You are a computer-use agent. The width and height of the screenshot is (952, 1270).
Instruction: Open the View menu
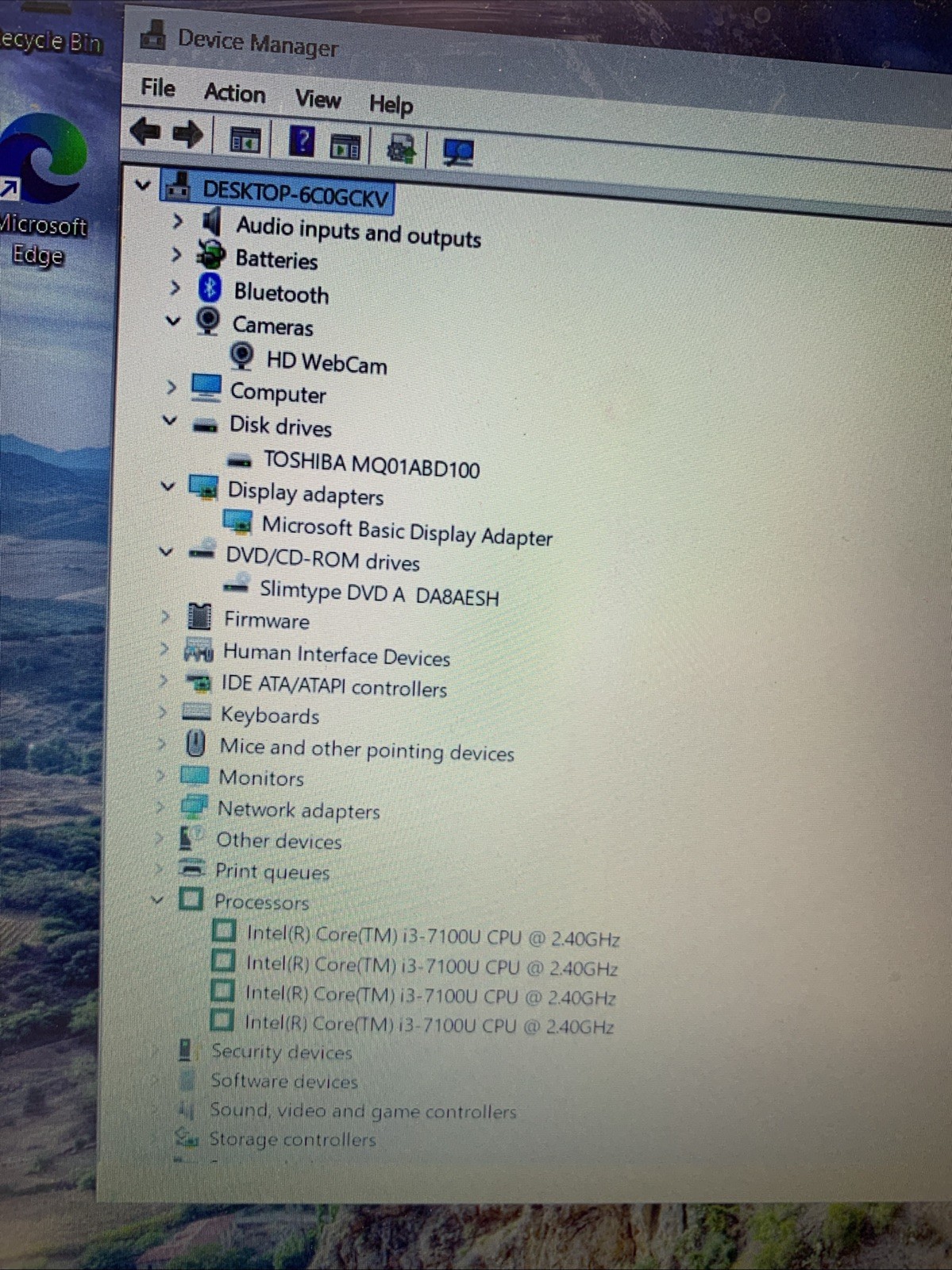(318, 98)
